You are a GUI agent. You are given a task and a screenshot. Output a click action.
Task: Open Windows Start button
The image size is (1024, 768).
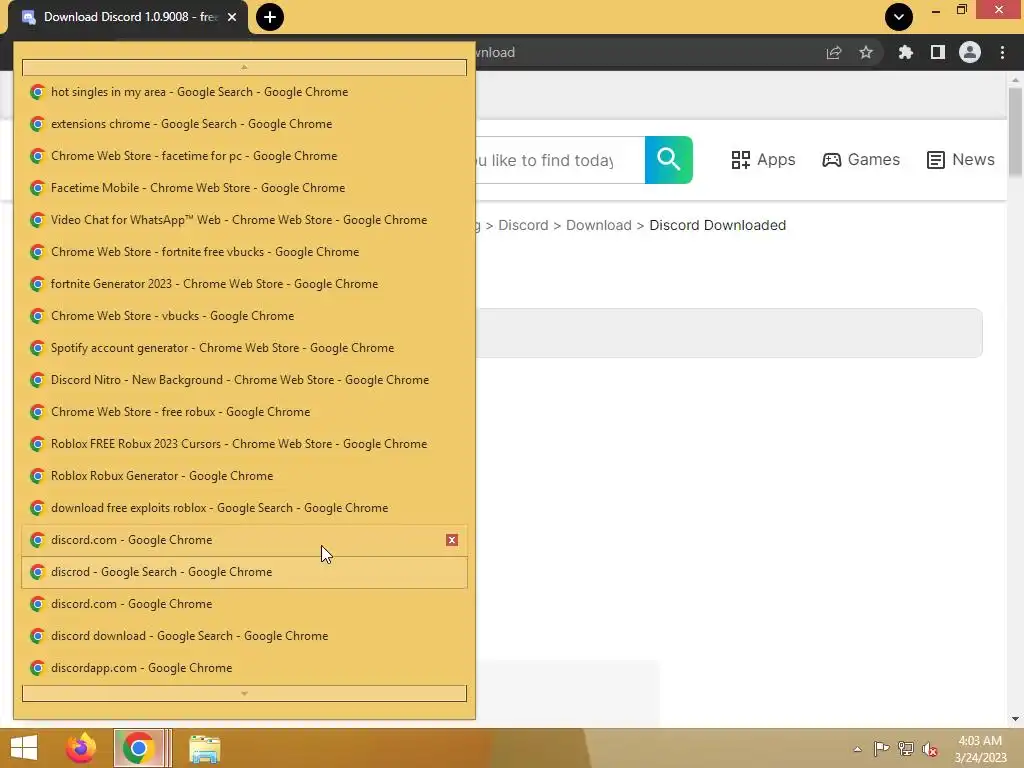coord(24,748)
